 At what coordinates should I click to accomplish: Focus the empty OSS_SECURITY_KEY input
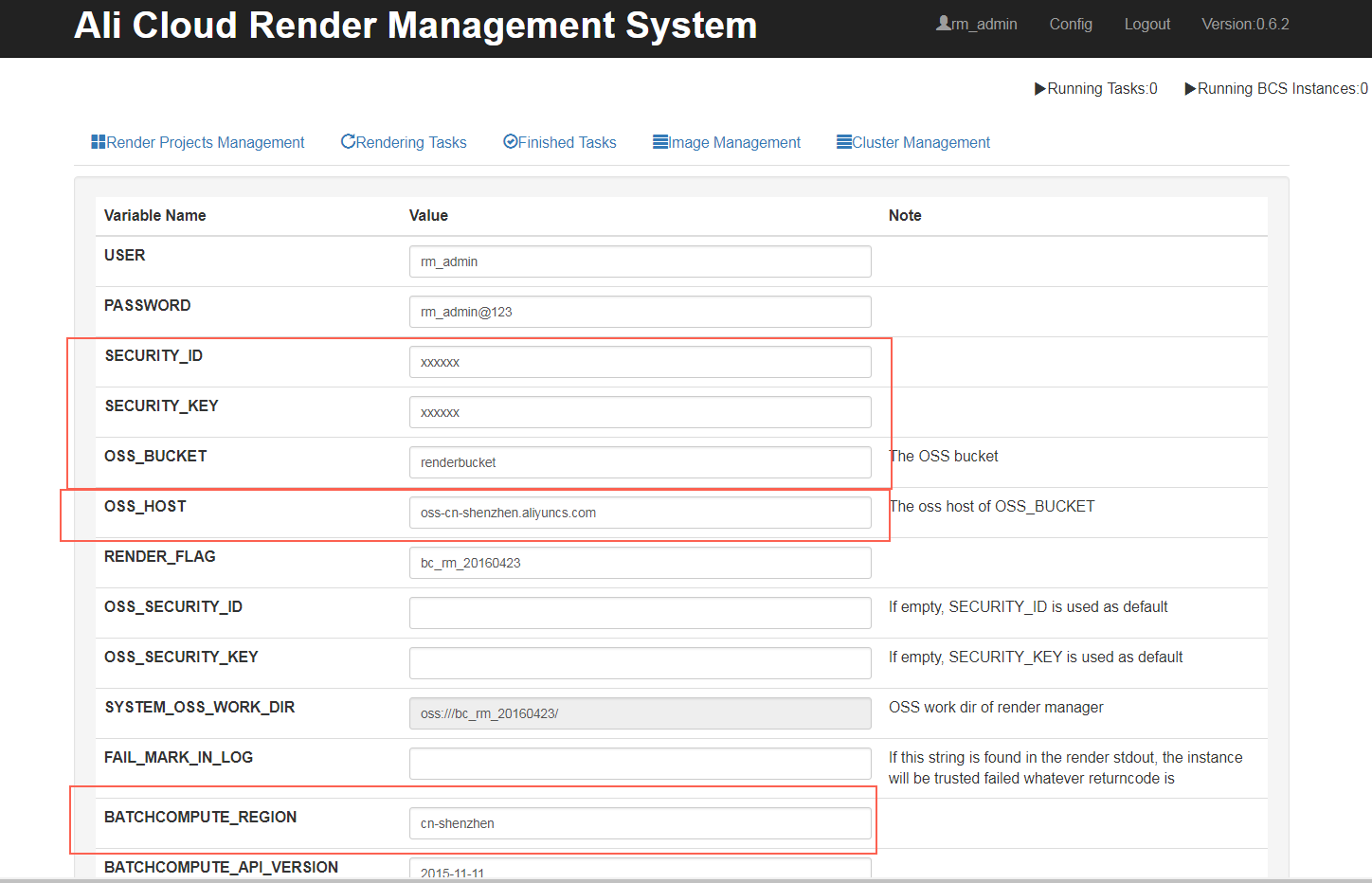(x=640, y=663)
